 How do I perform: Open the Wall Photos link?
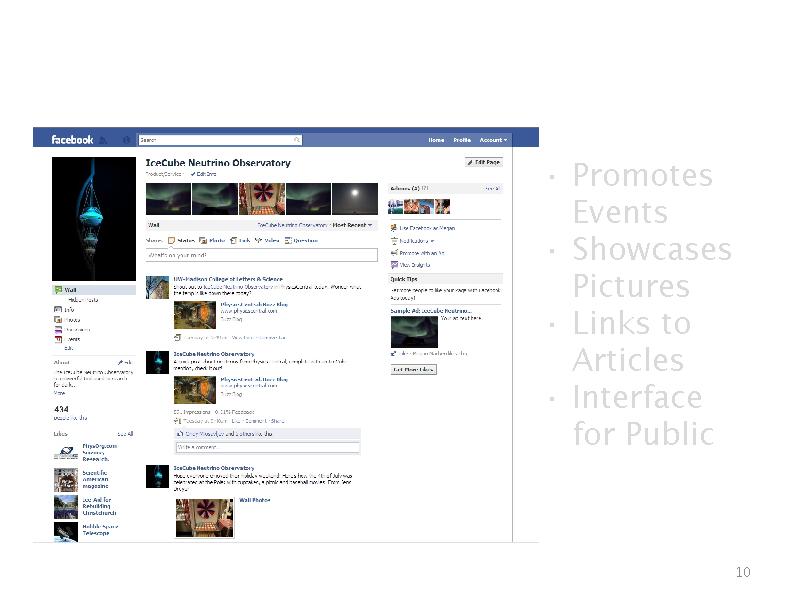tap(255, 500)
